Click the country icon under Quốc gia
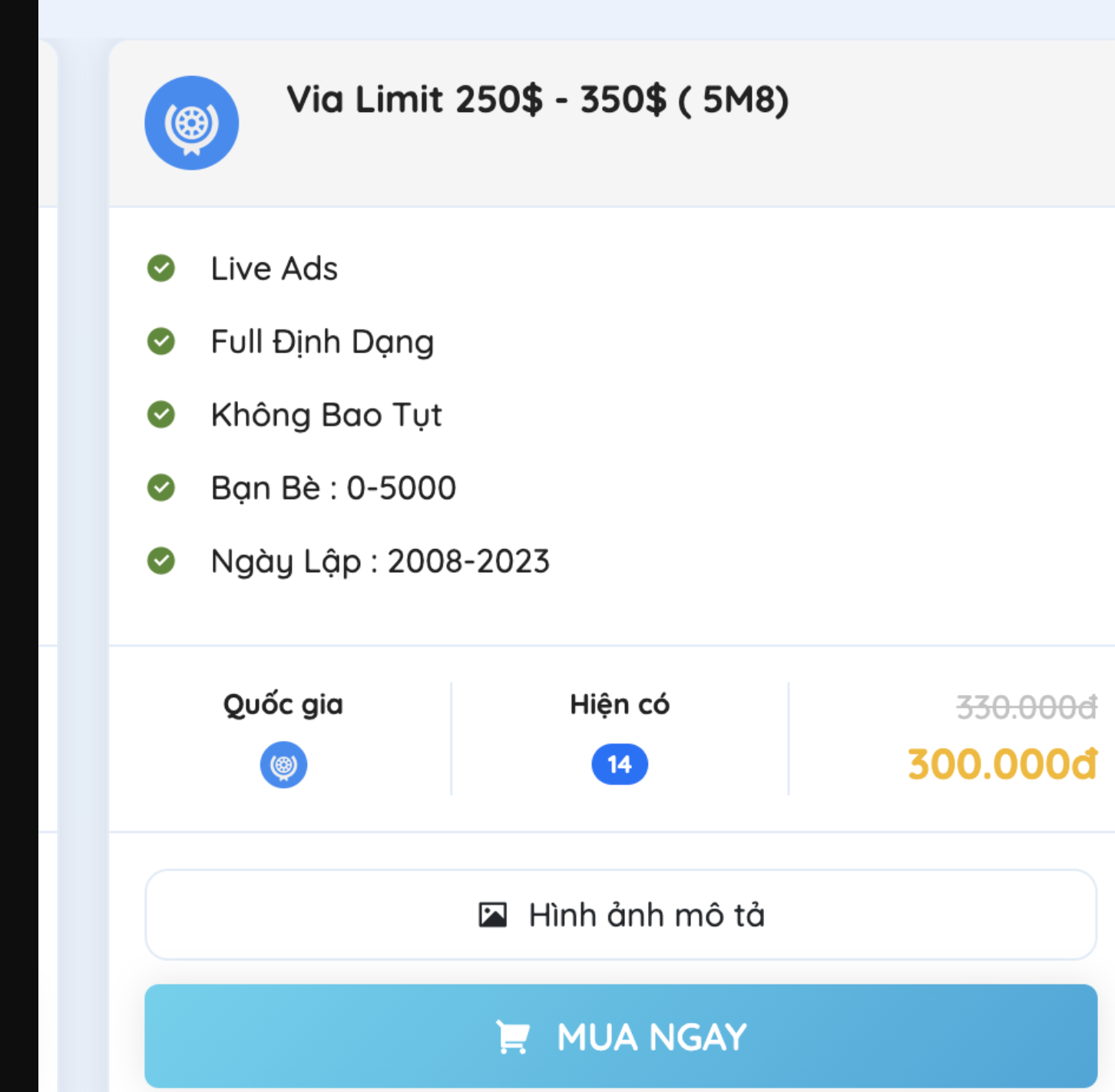This screenshot has width=1115, height=1092. (x=283, y=765)
